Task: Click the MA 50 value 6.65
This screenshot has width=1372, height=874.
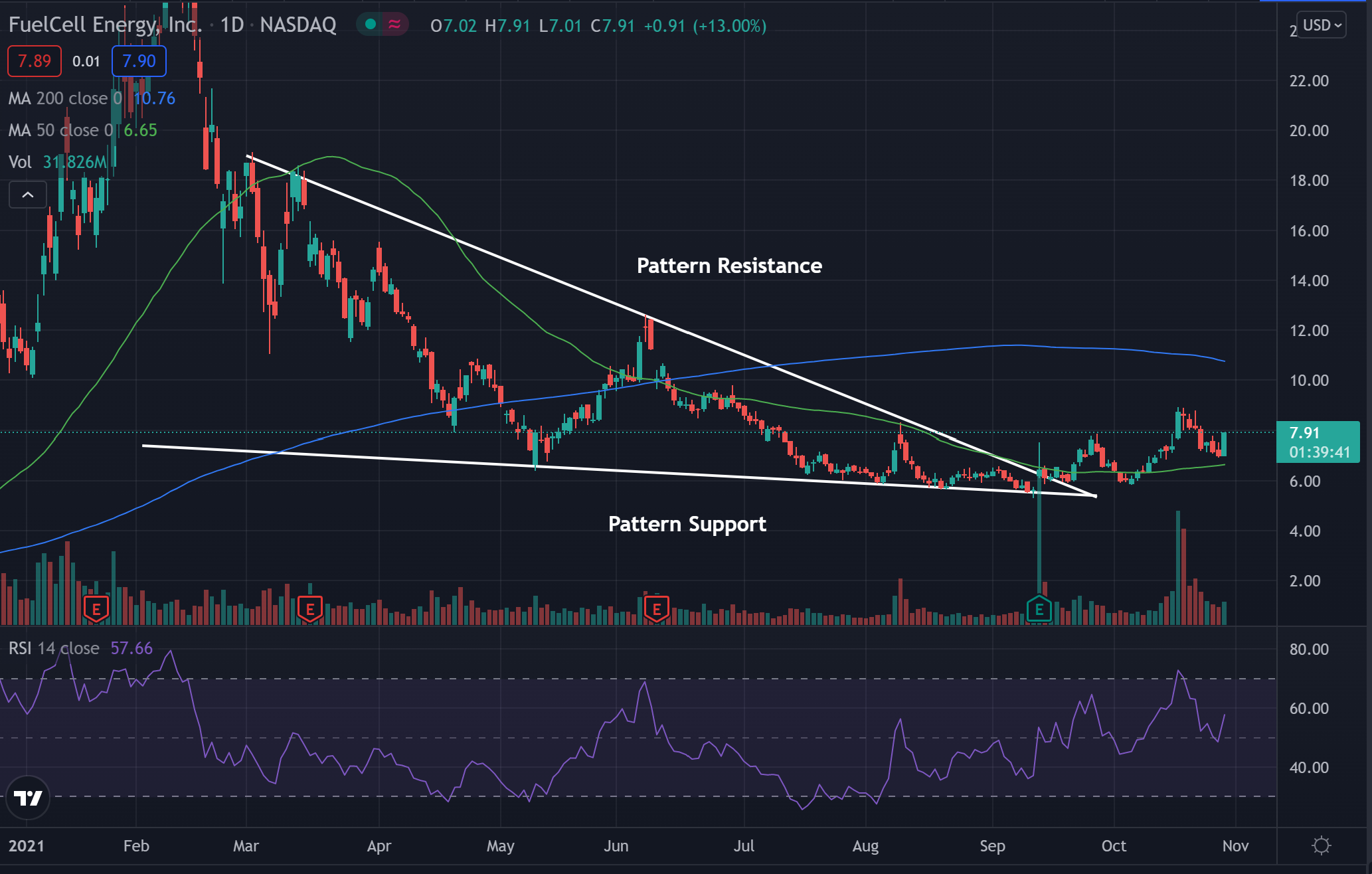Action: (x=141, y=130)
